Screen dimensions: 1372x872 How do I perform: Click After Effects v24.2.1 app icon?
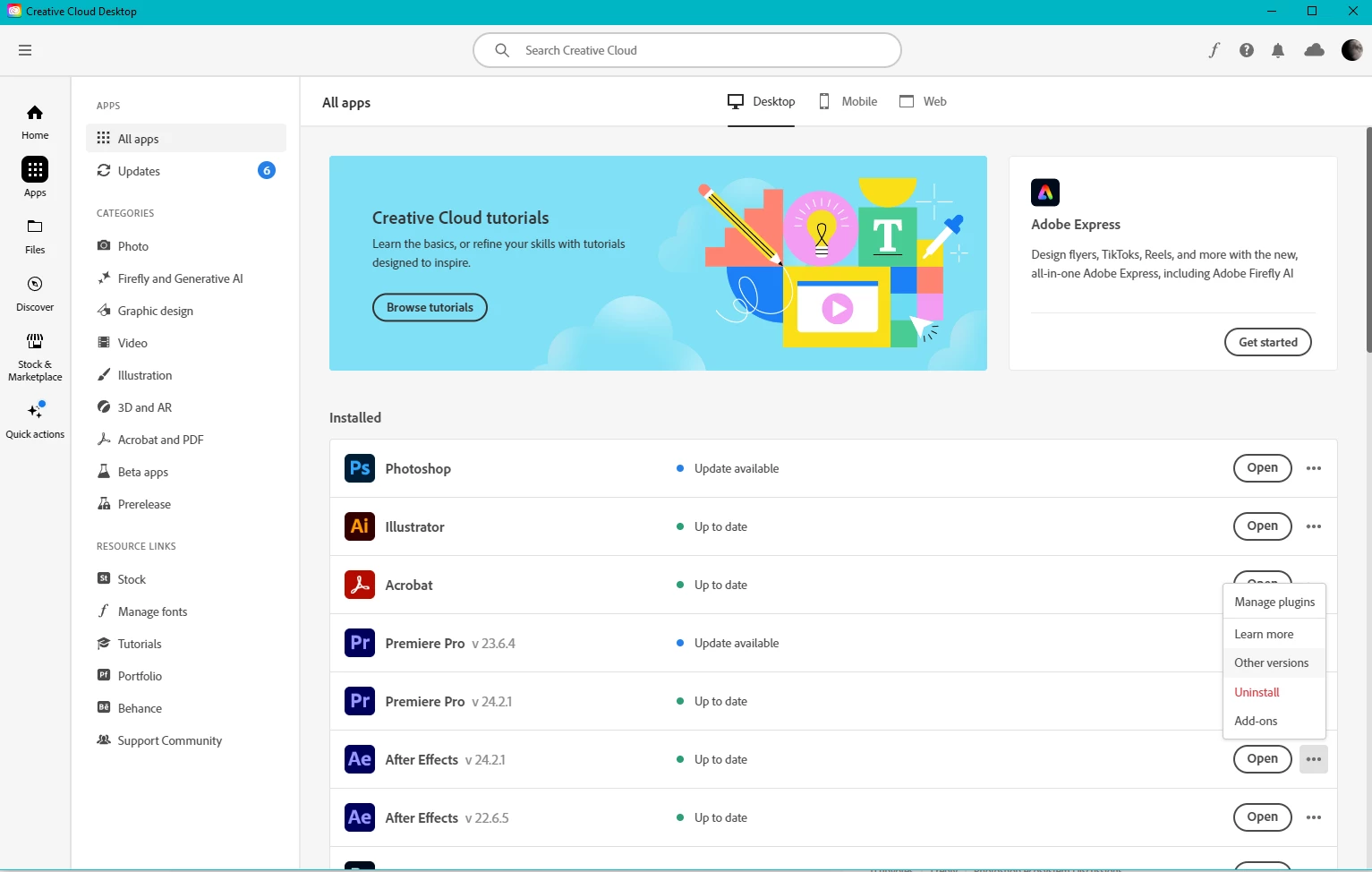(360, 759)
